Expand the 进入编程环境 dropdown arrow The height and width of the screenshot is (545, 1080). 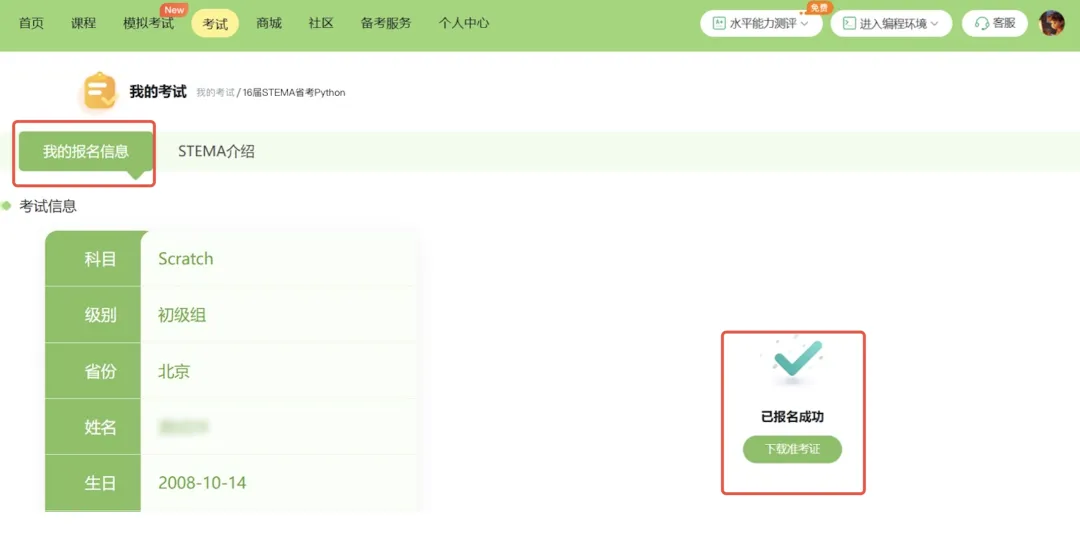(x=934, y=23)
